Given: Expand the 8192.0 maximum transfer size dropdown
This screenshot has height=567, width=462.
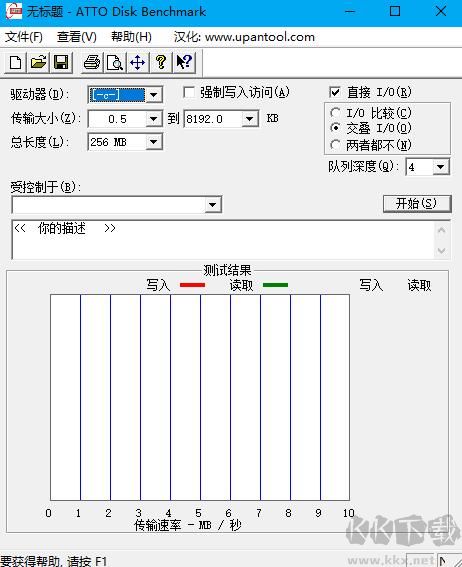Looking at the screenshot, I should click(x=249, y=119).
